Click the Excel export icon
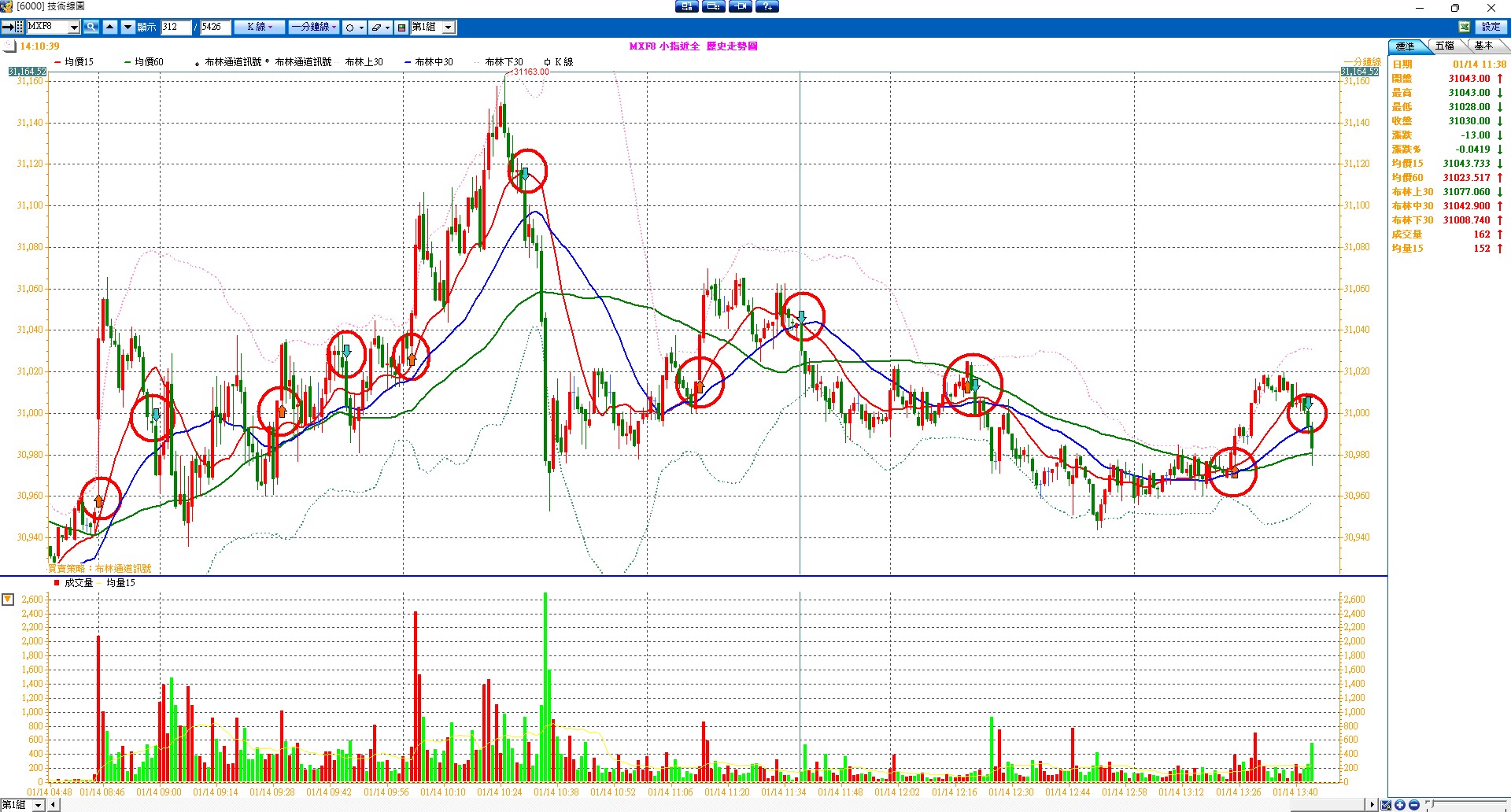The width and height of the screenshot is (1511, 812). pyautogui.click(x=1465, y=27)
